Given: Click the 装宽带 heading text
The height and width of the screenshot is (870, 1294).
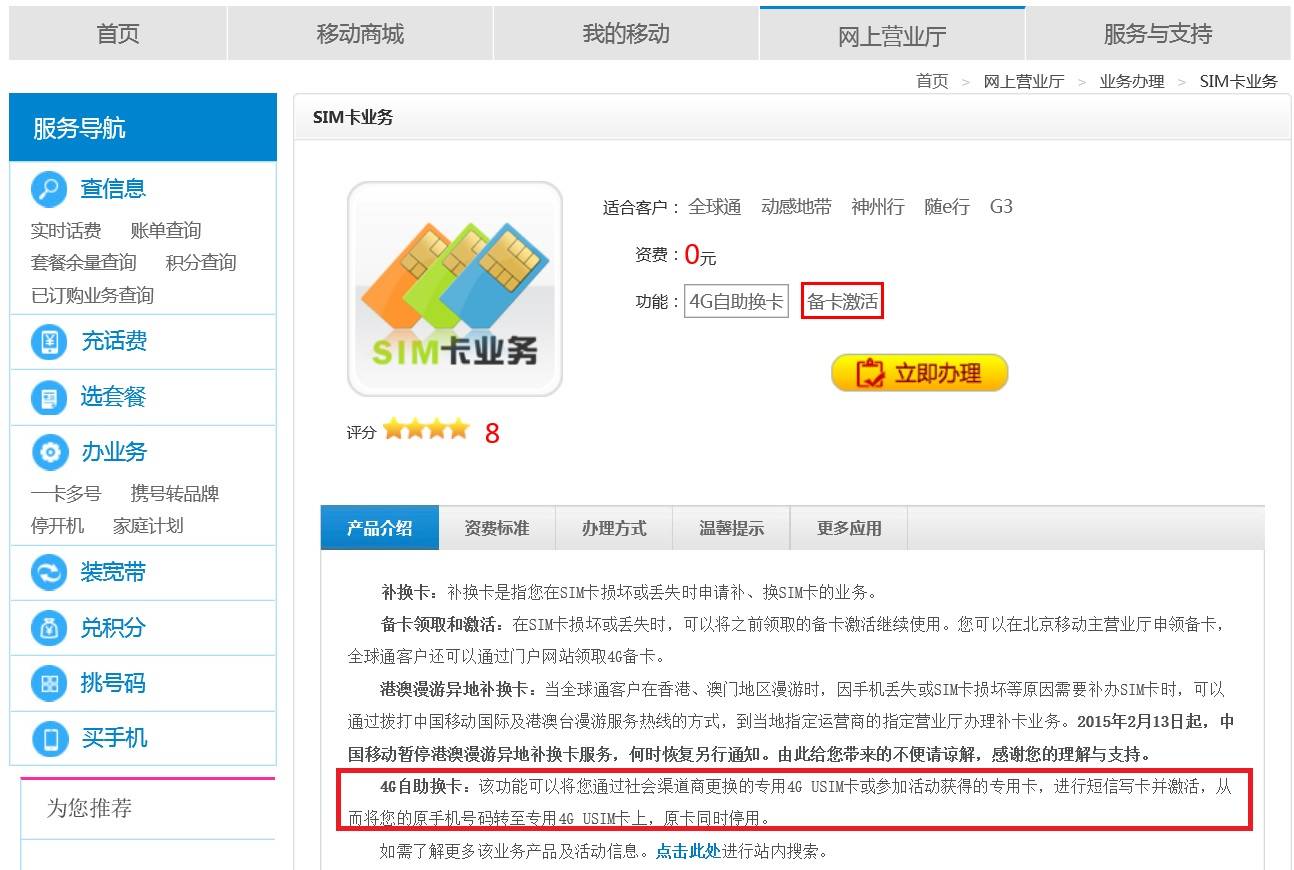Looking at the screenshot, I should click(x=113, y=573).
